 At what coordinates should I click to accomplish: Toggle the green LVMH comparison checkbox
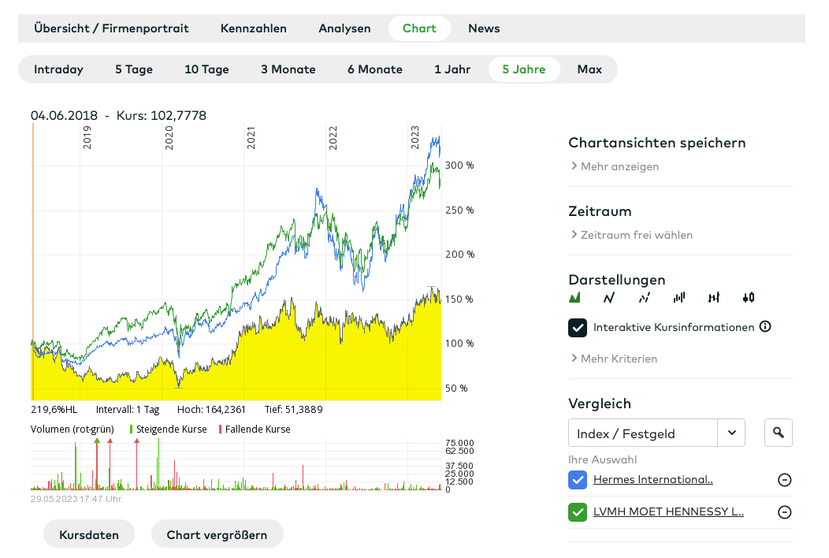577,512
